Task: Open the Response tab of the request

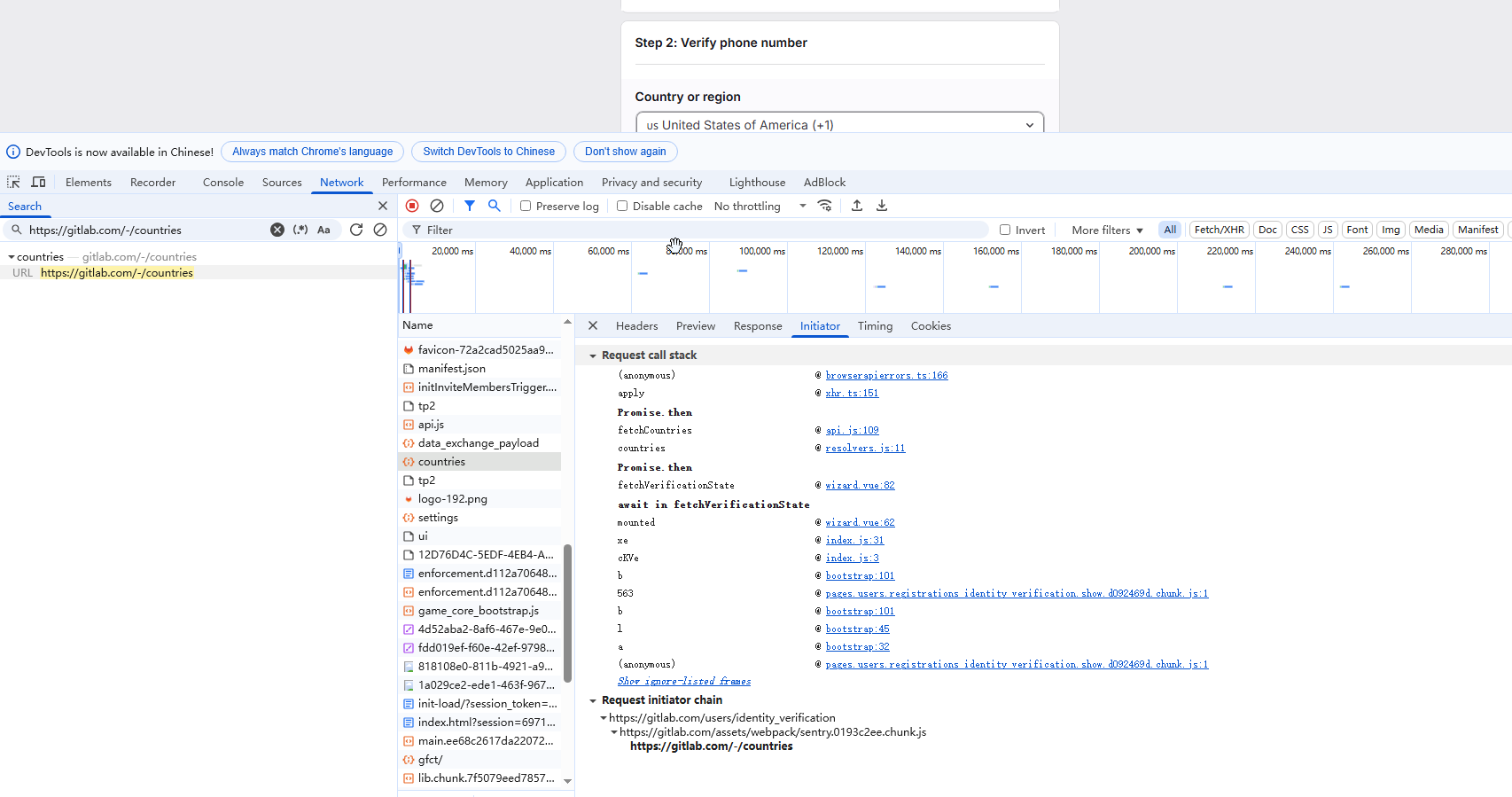Action: [x=758, y=325]
